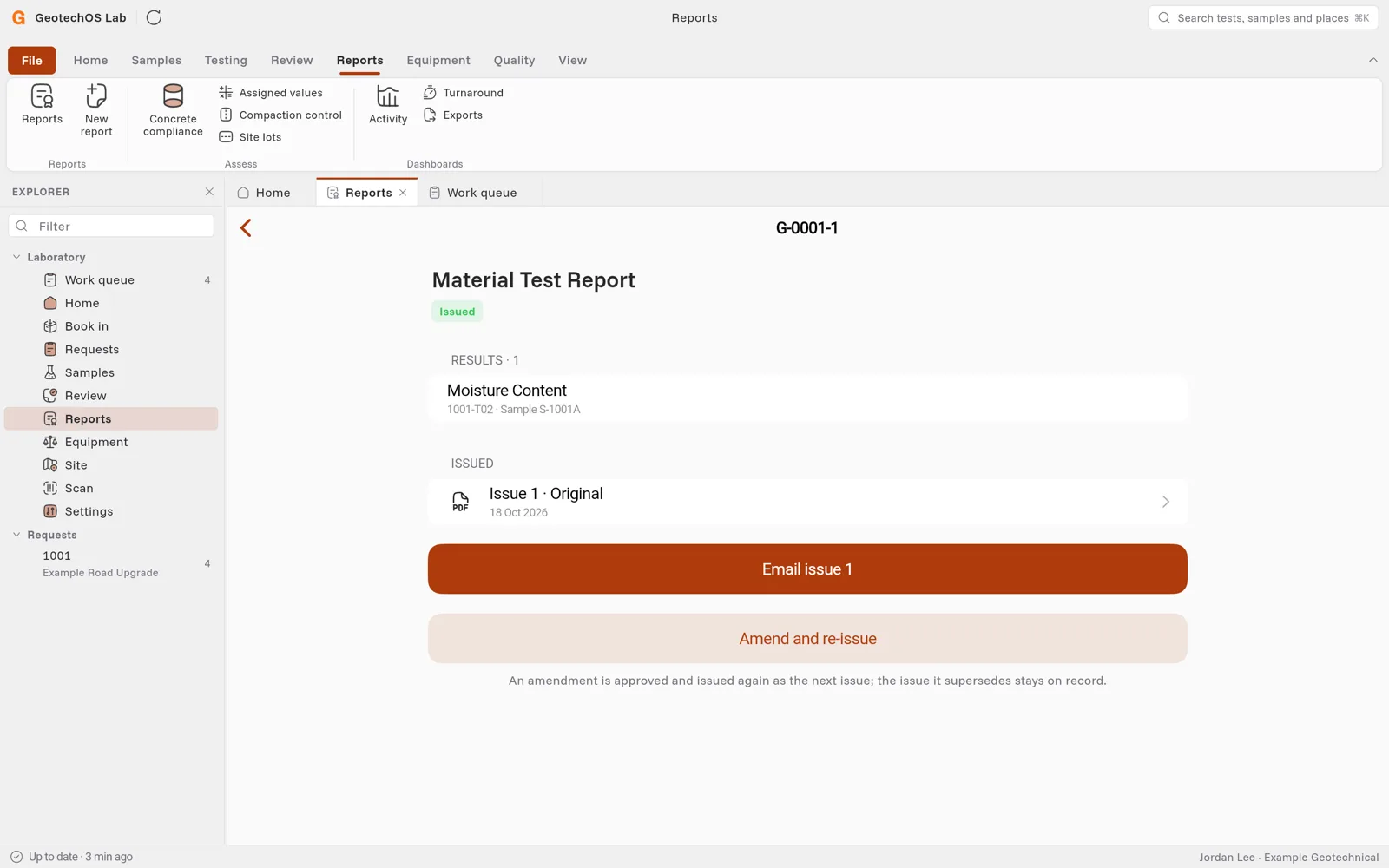Open Site lots assessment
The image size is (1389, 868).
pos(250,137)
